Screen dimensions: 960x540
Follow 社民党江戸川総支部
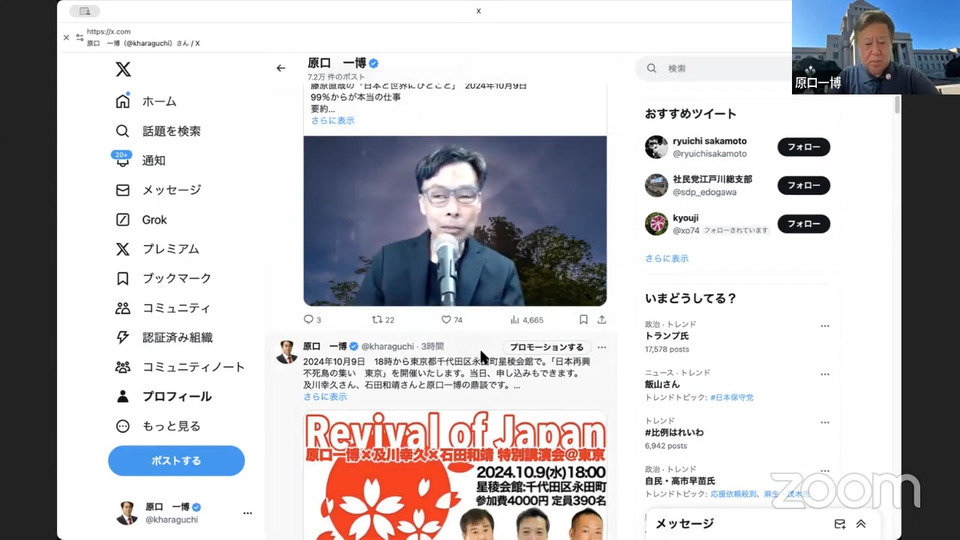click(803, 186)
